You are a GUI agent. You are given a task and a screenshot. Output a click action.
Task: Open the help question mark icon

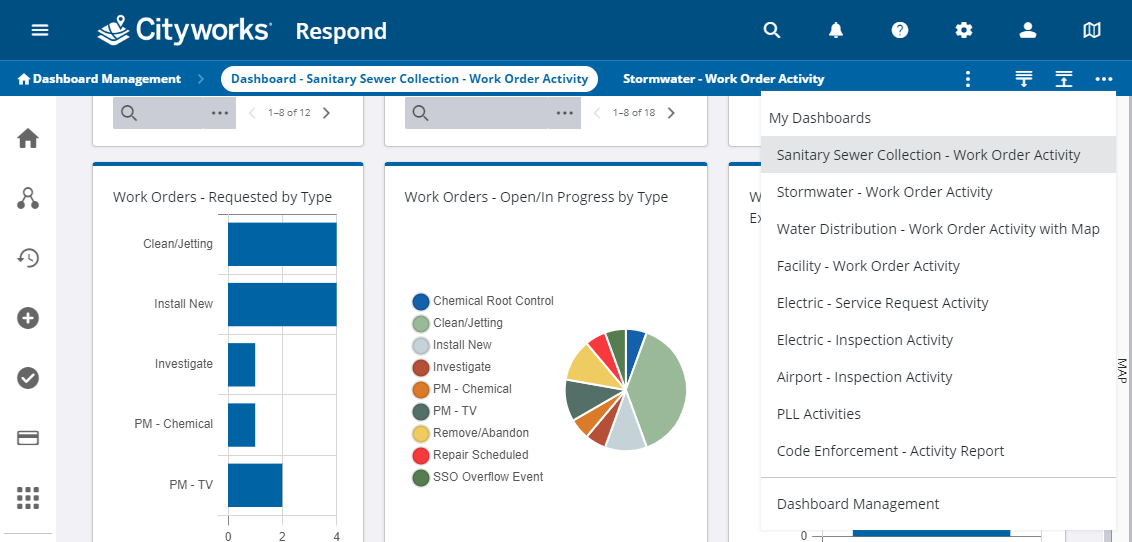(900, 30)
